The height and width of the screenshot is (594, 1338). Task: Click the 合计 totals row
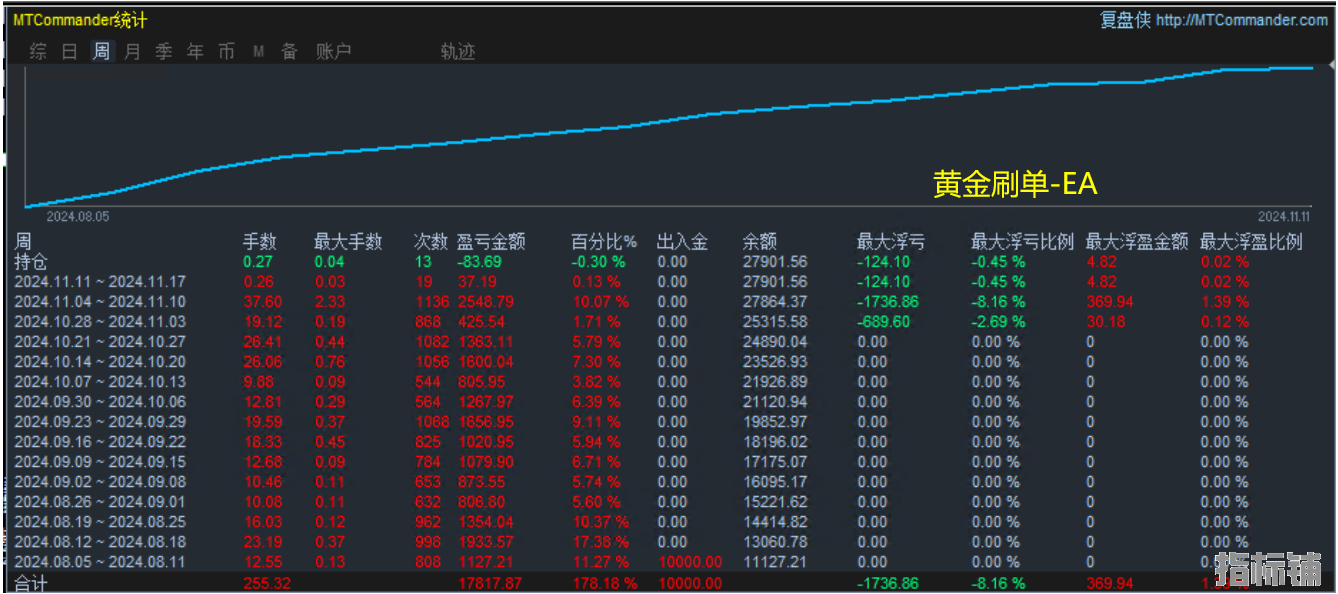30,583
